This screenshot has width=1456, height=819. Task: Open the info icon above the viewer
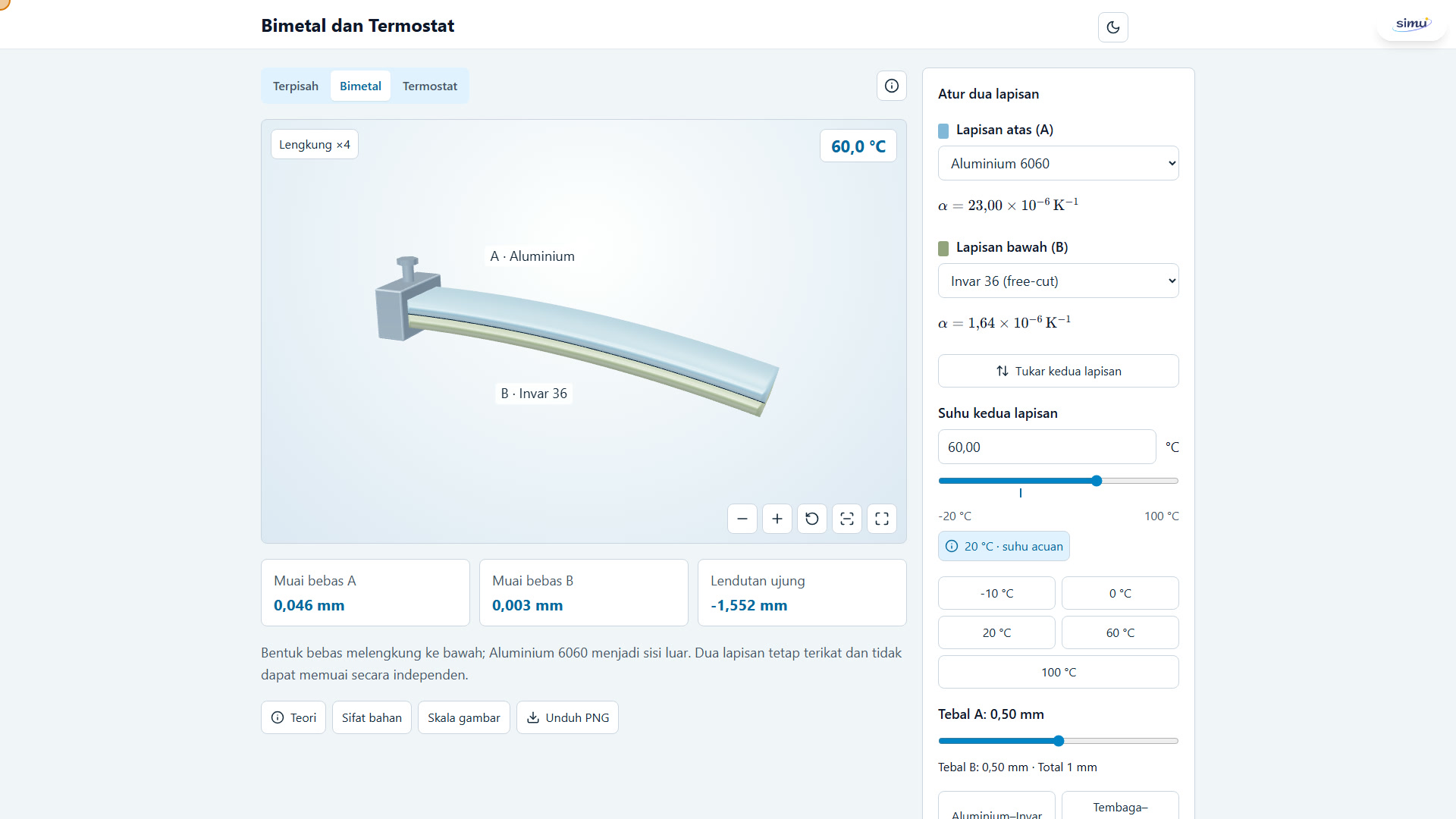point(892,86)
